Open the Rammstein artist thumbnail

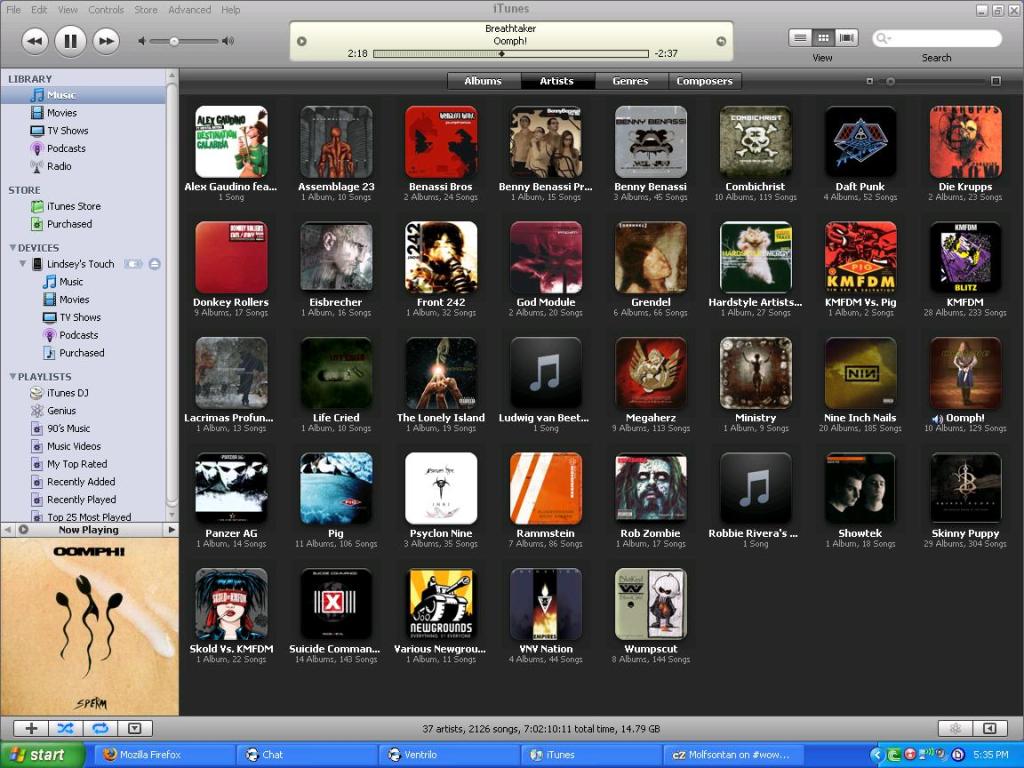[545, 488]
